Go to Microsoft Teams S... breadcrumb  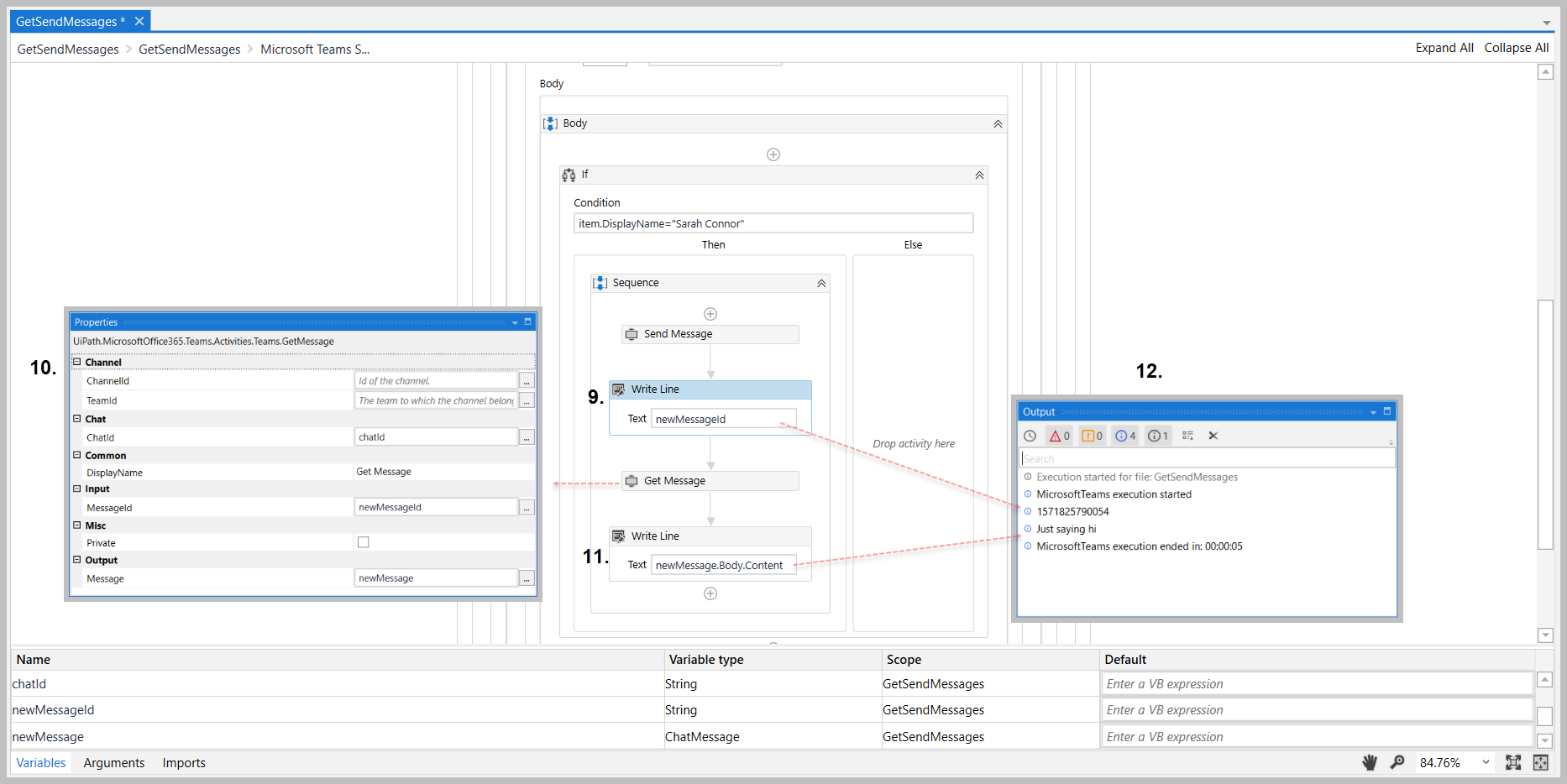coord(315,50)
